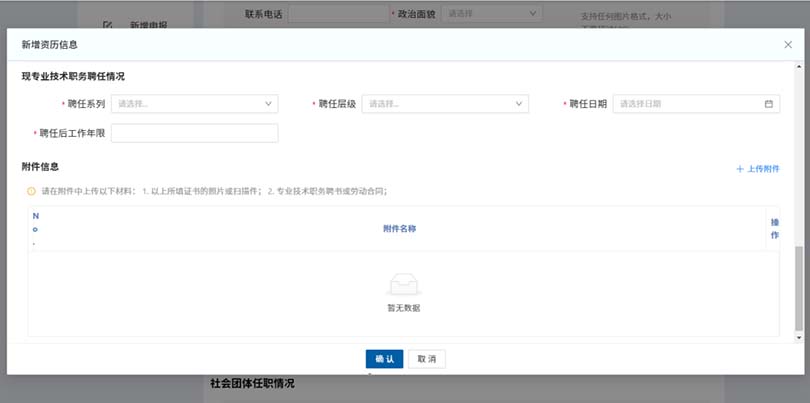Image resolution: width=810 pixels, height=403 pixels.
Task: Expand the 聘任层级 dropdown
Action: (x=444, y=104)
